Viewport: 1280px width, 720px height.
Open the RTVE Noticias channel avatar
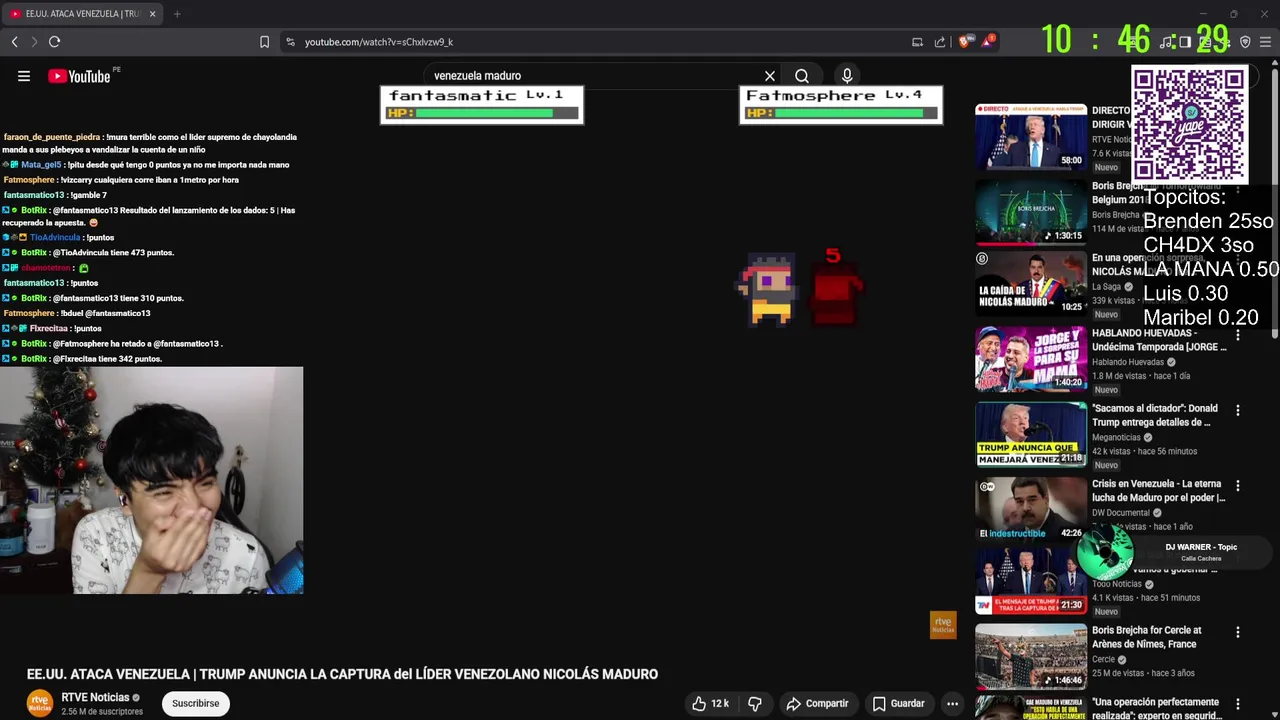coord(39,704)
